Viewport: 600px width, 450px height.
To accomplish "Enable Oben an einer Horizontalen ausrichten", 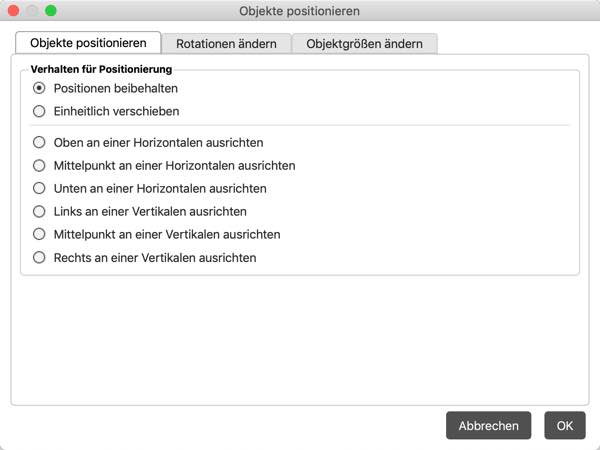I will click(x=40, y=143).
